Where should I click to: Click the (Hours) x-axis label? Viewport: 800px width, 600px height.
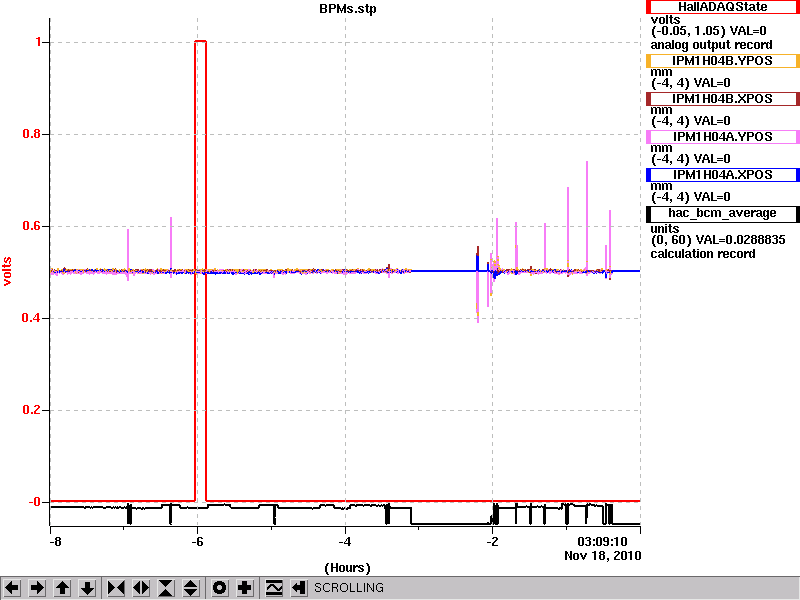347,568
